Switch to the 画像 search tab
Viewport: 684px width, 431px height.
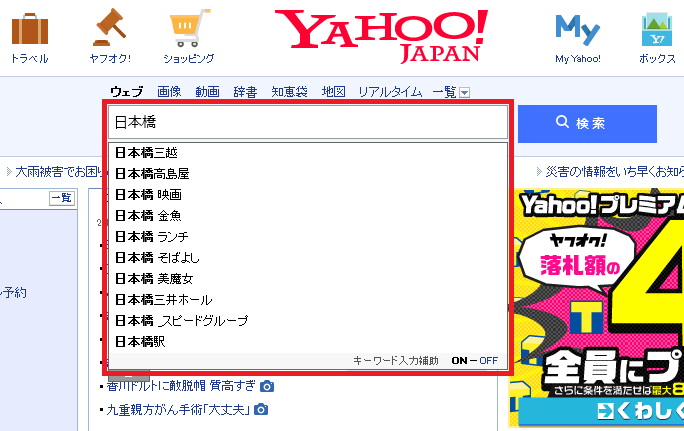[x=169, y=92]
